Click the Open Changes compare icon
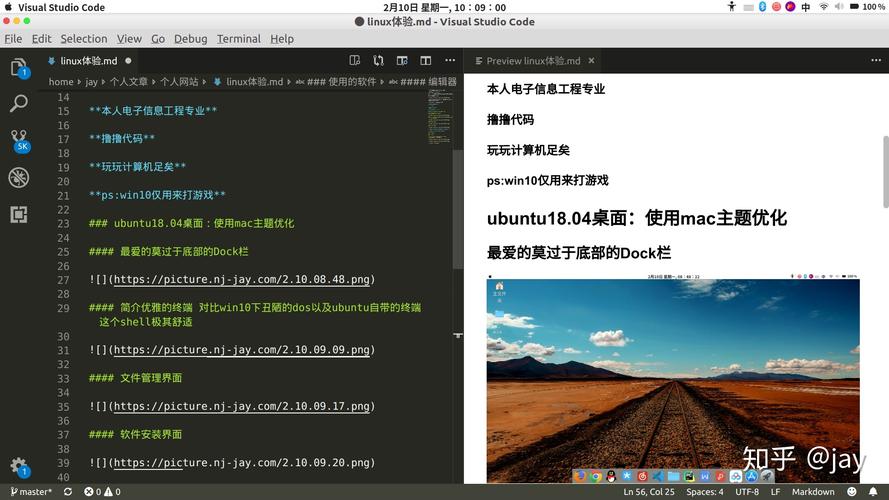The image size is (889, 500). 378,61
